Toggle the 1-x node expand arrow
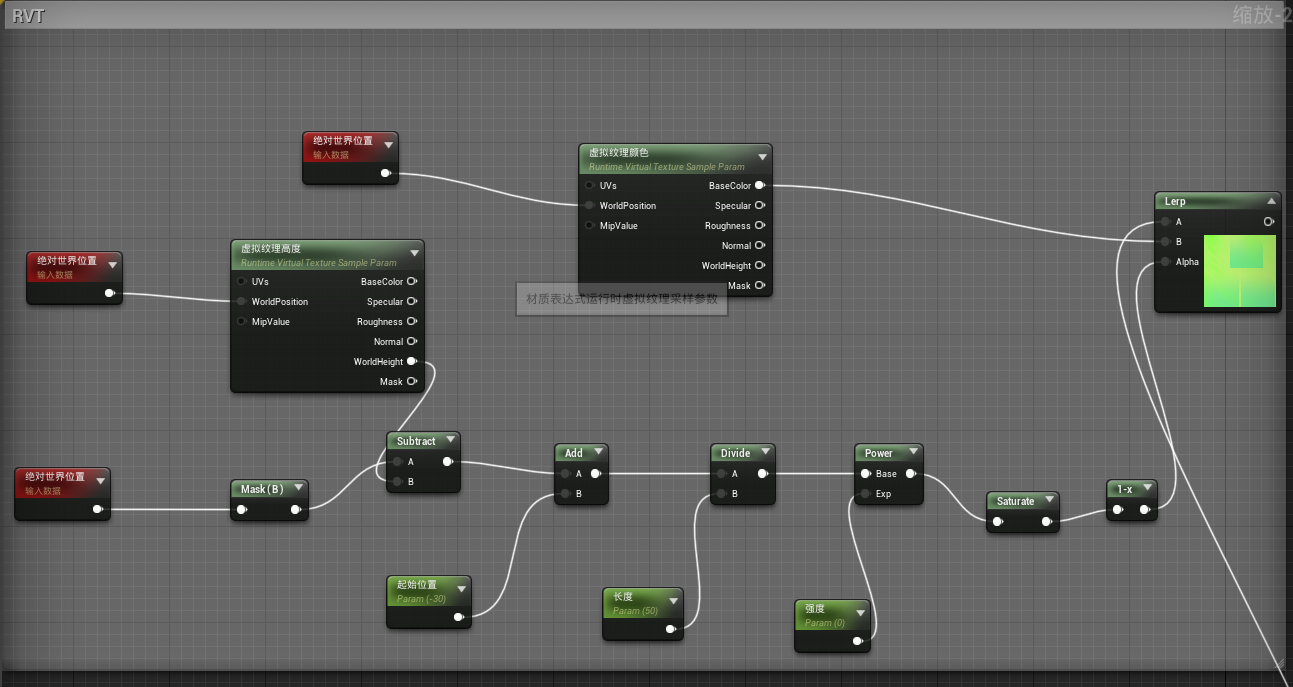This screenshot has height=687, width=1293. tap(1148, 488)
